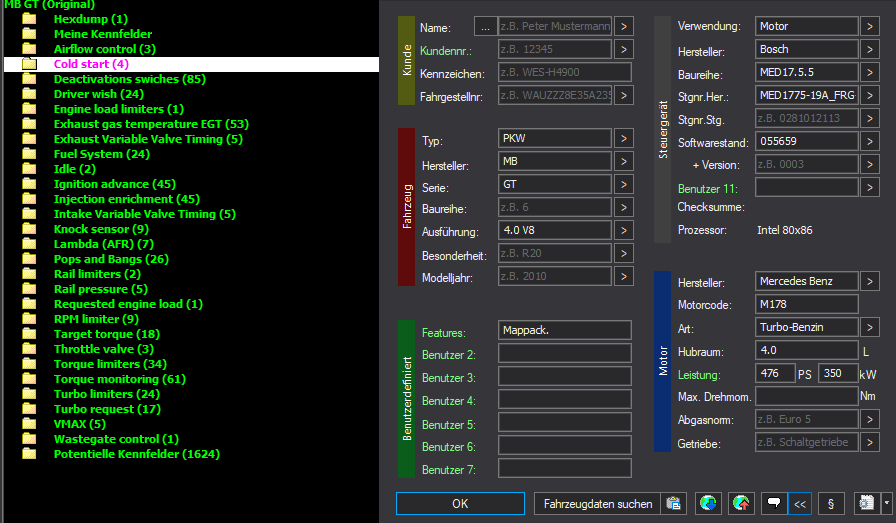Select Potentielle Kennfelder (1624) folder
Image resolution: width=896 pixels, height=523 pixels.
tap(137, 454)
